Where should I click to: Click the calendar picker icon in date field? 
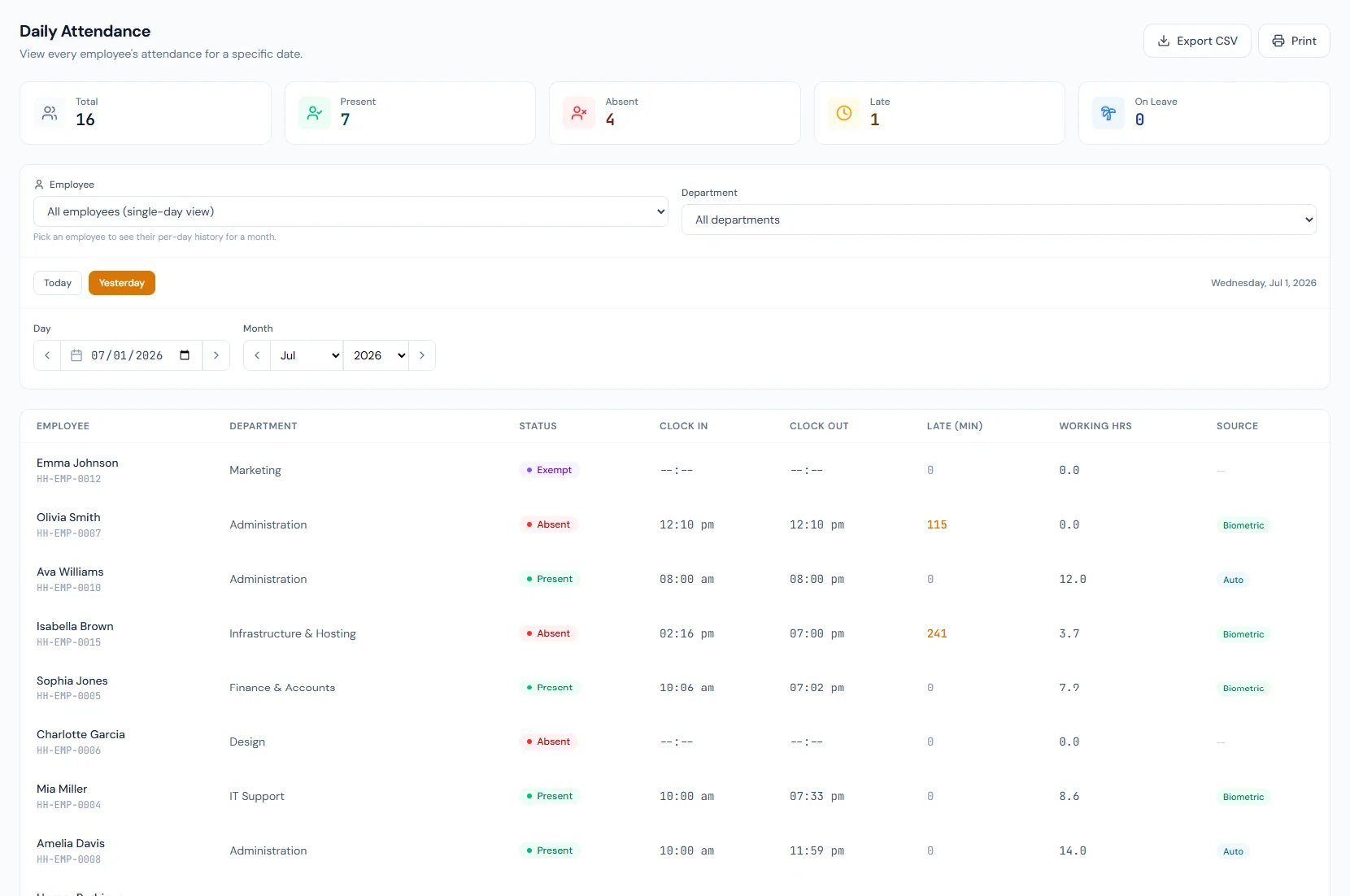click(x=185, y=355)
